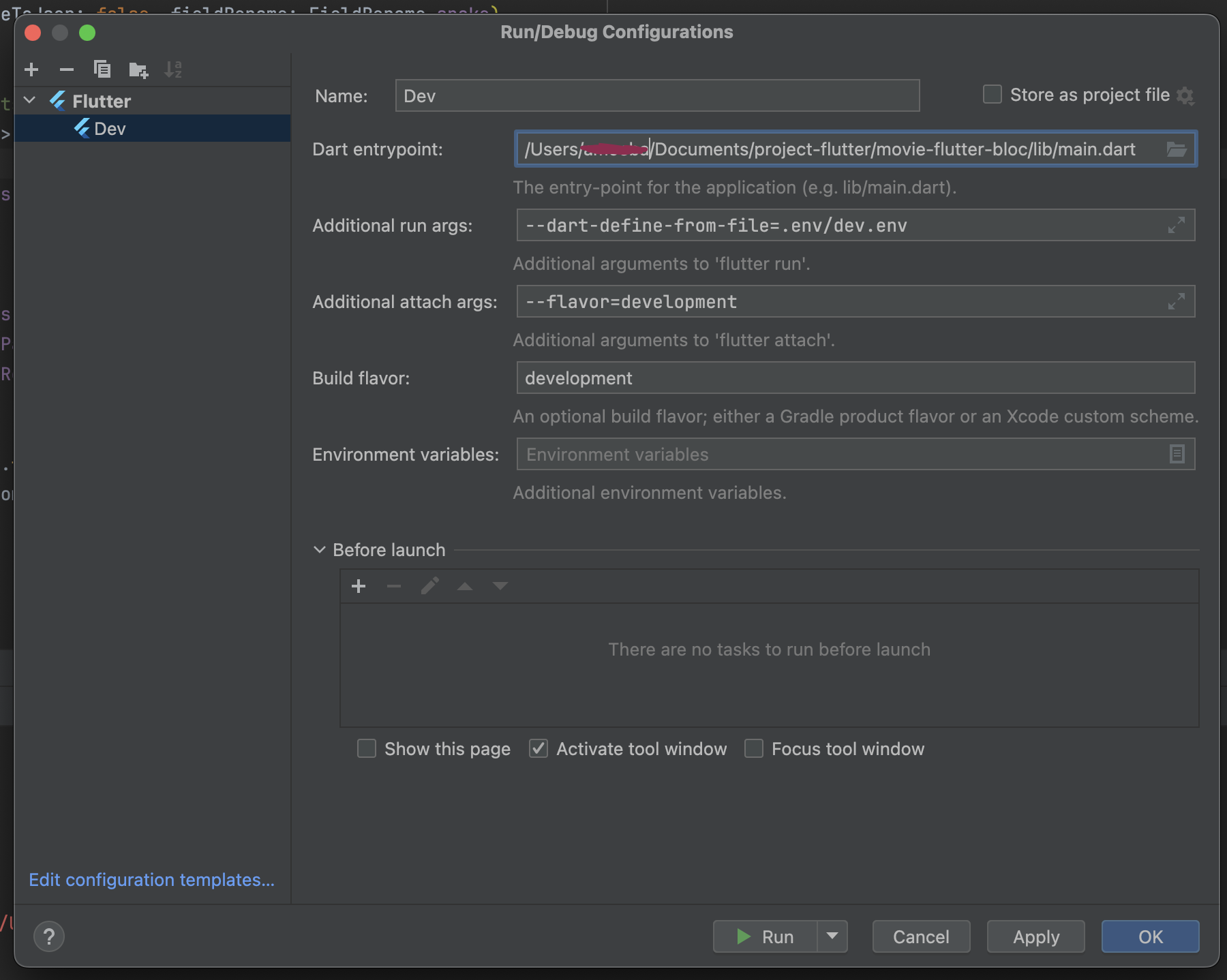The width and height of the screenshot is (1227, 980).
Task: Open the Run button dropdown arrow
Action: pyautogui.click(x=832, y=936)
